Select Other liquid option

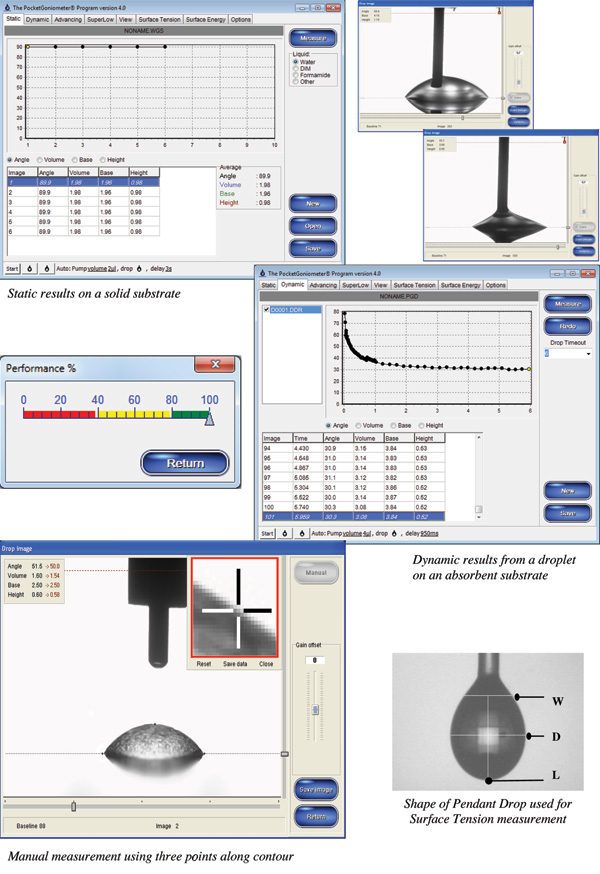pos(296,82)
